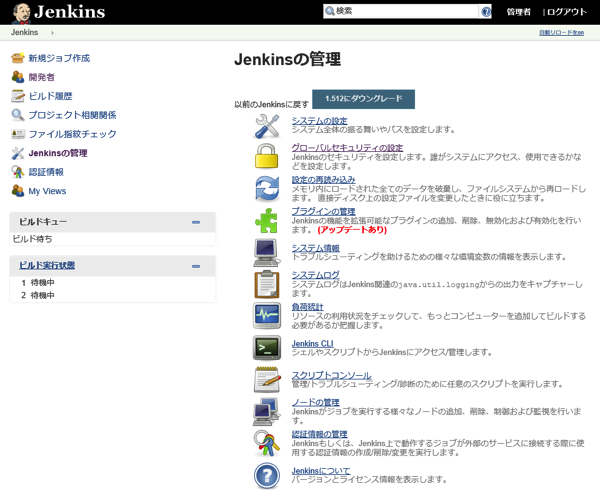Click the ファイル指紋チェック icon
600x491 pixels.
18,134
